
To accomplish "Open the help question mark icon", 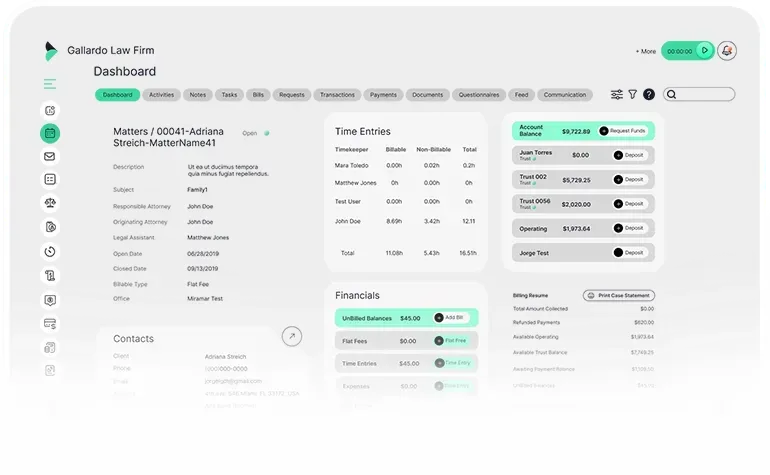I will pyautogui.click(x=649, y=94).
